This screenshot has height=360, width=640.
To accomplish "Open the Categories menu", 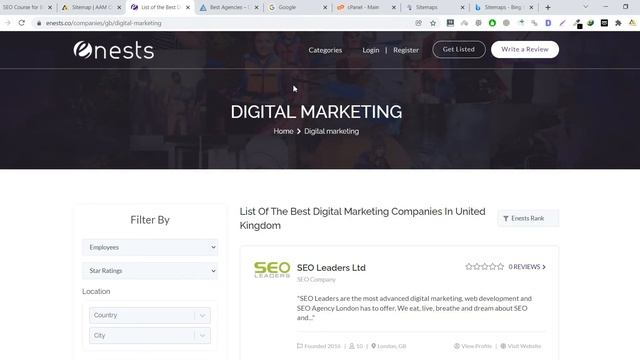I will click(325, 50).
